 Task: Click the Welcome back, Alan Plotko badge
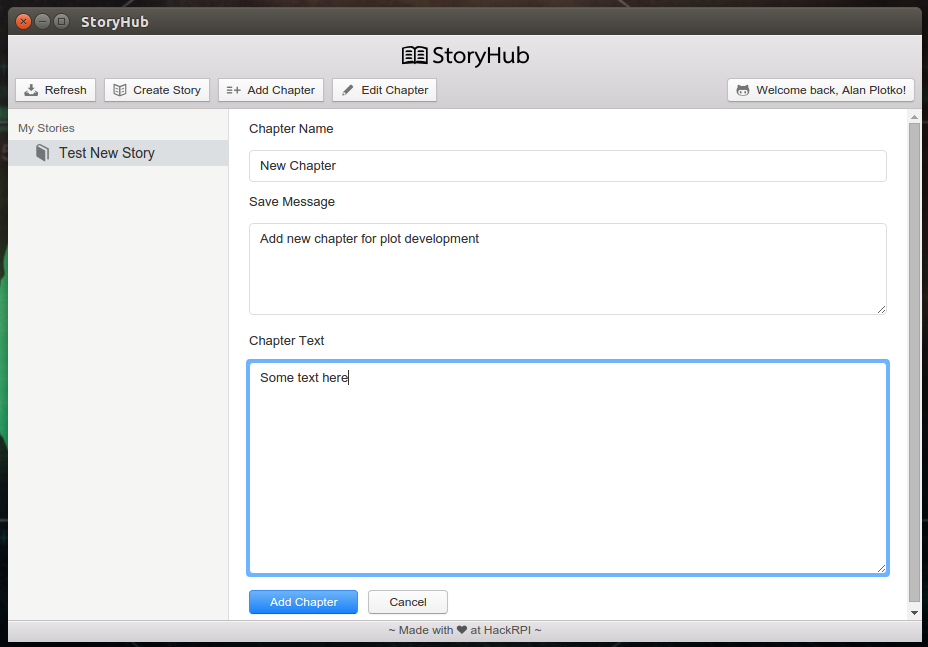pos(820,90)
